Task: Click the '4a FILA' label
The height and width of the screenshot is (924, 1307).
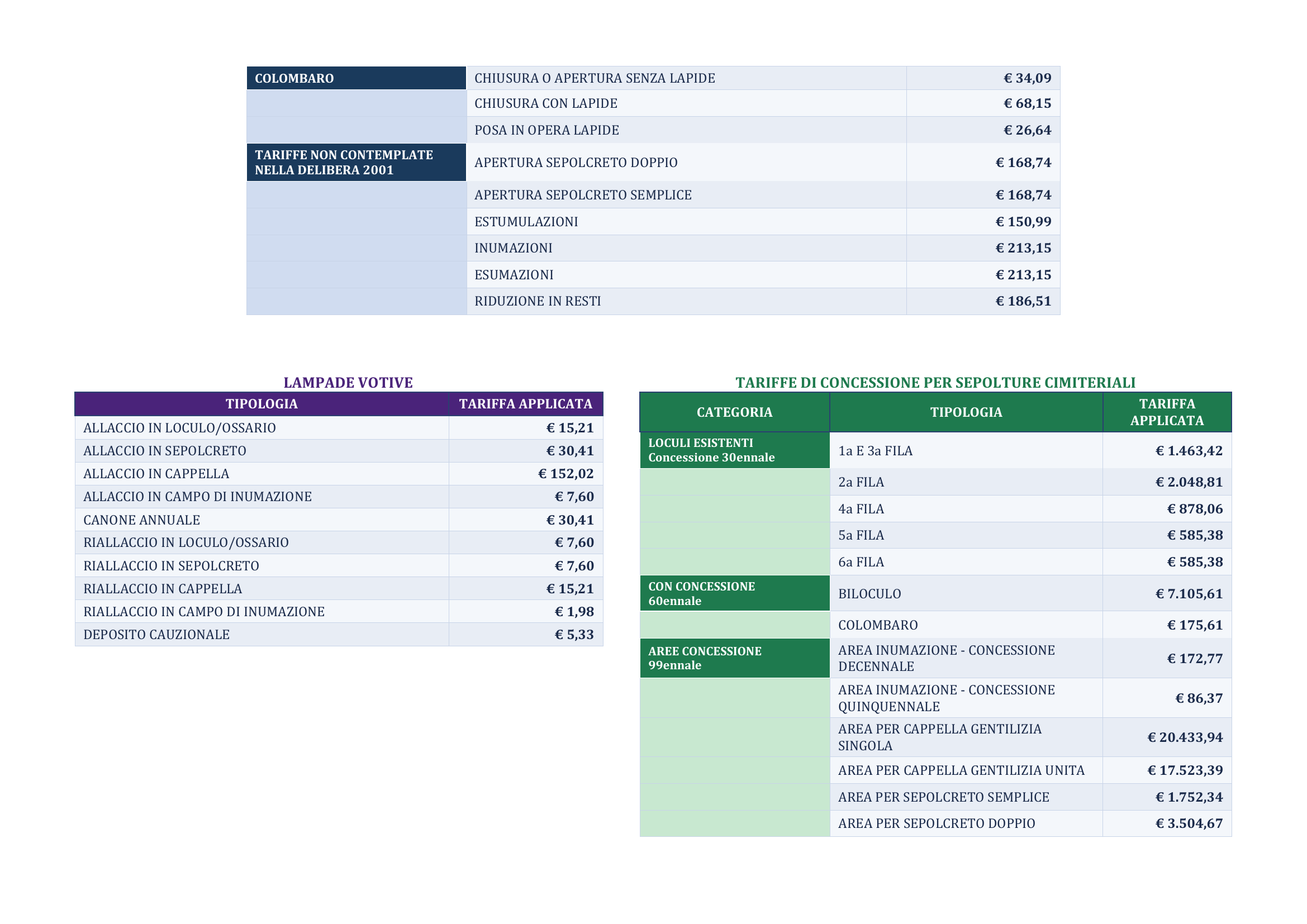Action: [861, 509]
